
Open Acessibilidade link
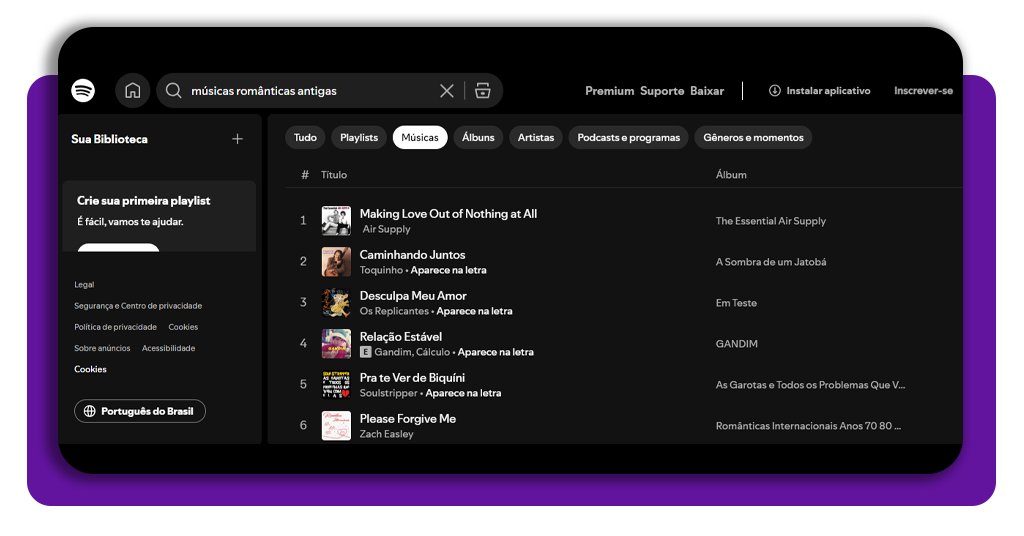168,348
